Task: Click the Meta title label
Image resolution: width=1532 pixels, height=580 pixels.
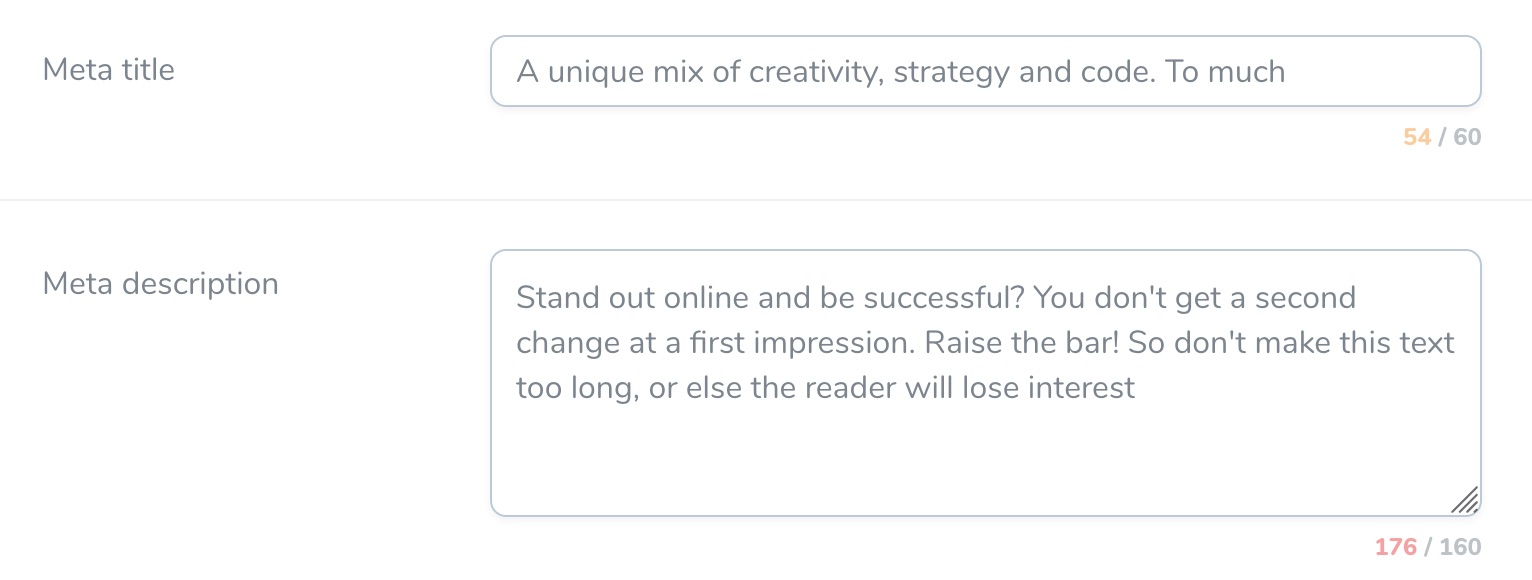Action: (108, 70)
